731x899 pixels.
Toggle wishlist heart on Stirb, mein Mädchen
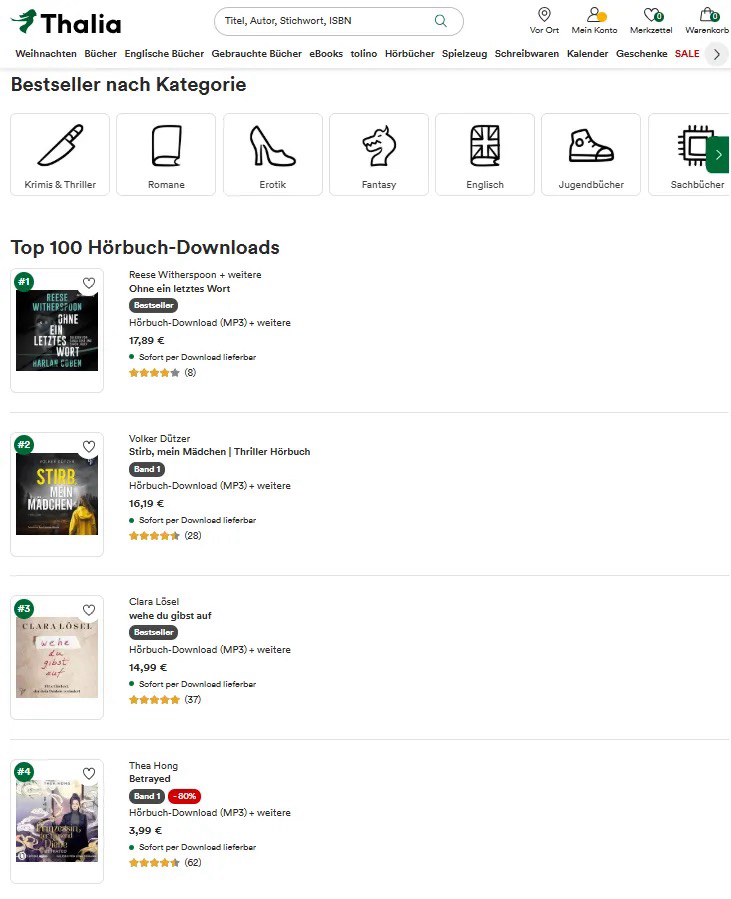[x=89, y=447]
